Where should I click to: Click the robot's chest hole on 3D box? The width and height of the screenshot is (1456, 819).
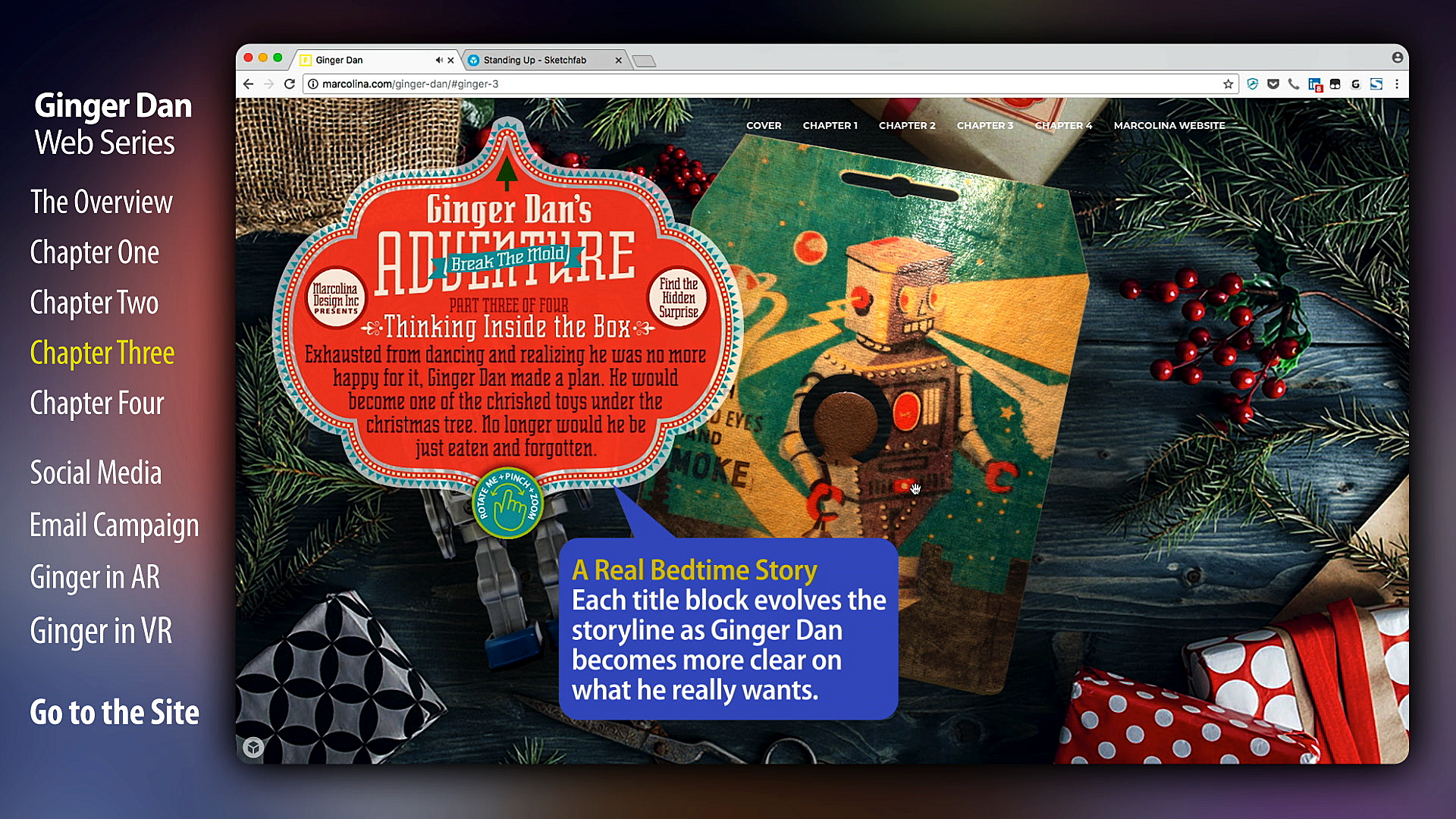click(x=843, y=419)
